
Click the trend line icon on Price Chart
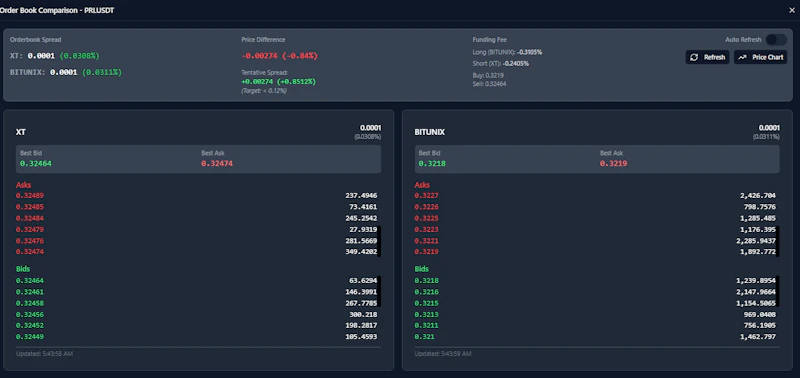pos(742,57)
